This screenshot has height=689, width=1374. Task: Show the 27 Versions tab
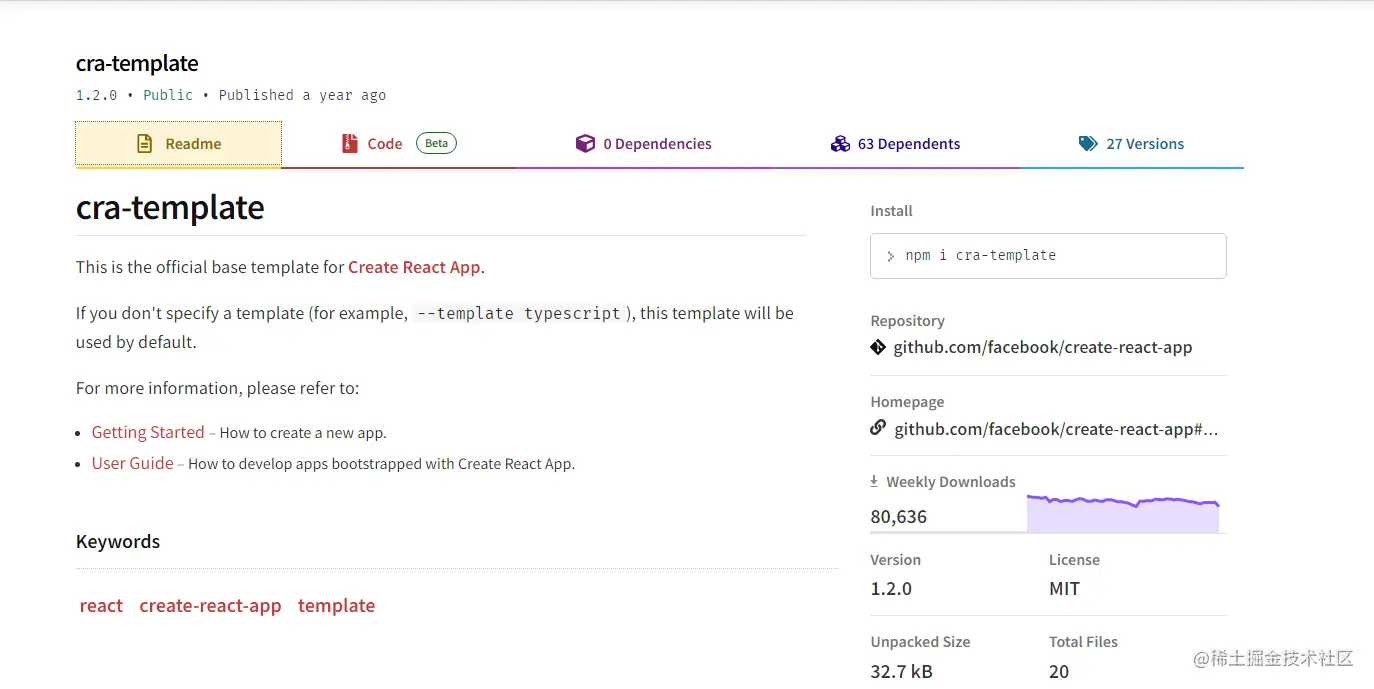[x=1131, y=144]
